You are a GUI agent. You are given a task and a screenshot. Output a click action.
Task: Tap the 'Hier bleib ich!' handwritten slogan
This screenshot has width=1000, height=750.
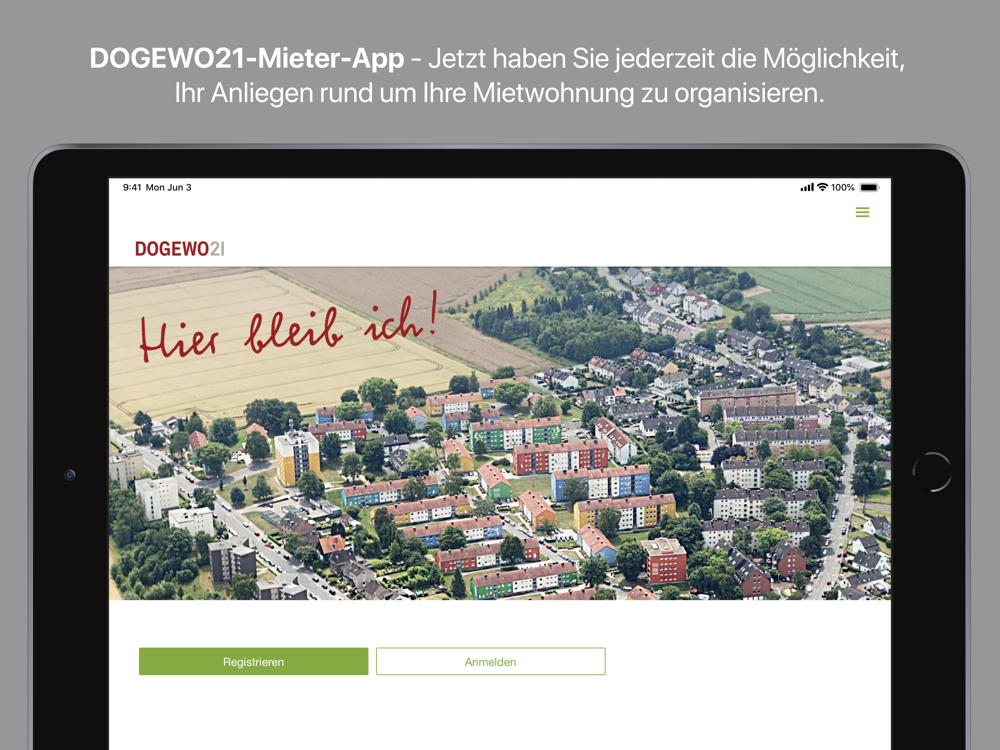tap(288, 327)
